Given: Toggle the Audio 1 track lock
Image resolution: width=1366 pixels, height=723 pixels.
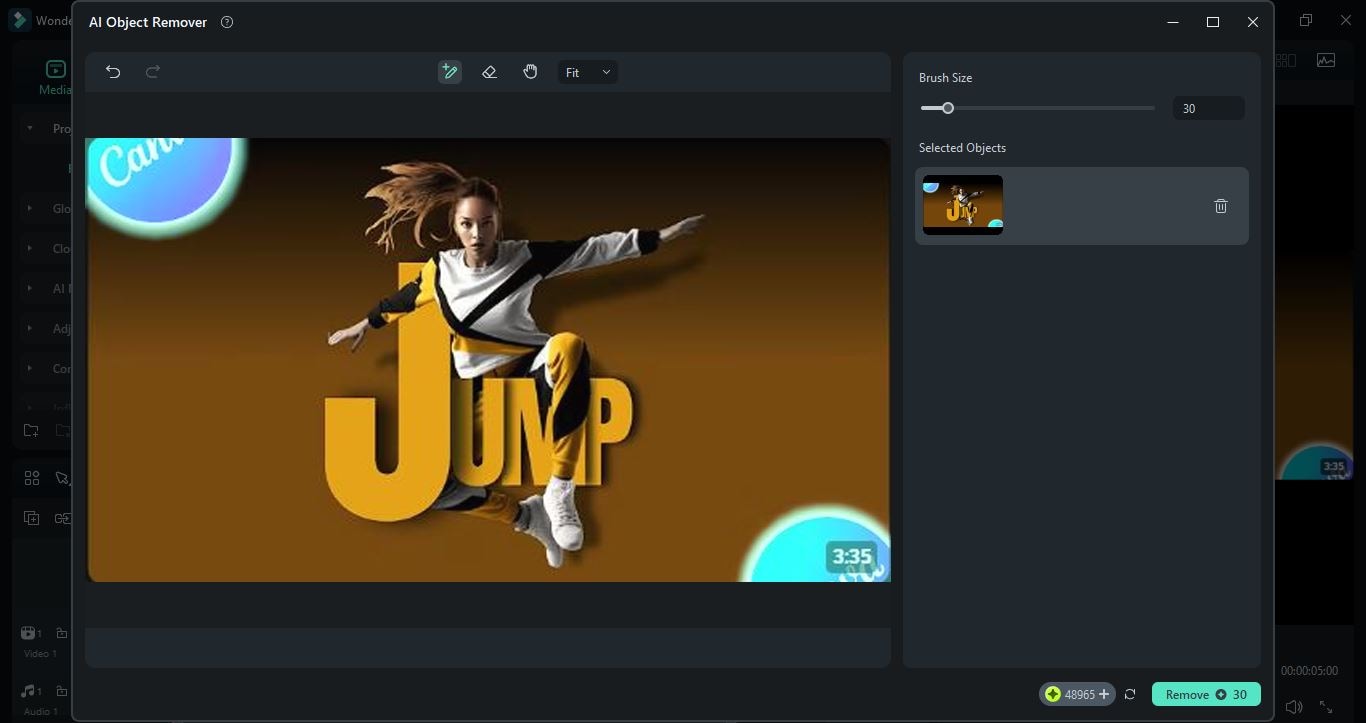Looking at the screenshot, I should pos(62,691).
